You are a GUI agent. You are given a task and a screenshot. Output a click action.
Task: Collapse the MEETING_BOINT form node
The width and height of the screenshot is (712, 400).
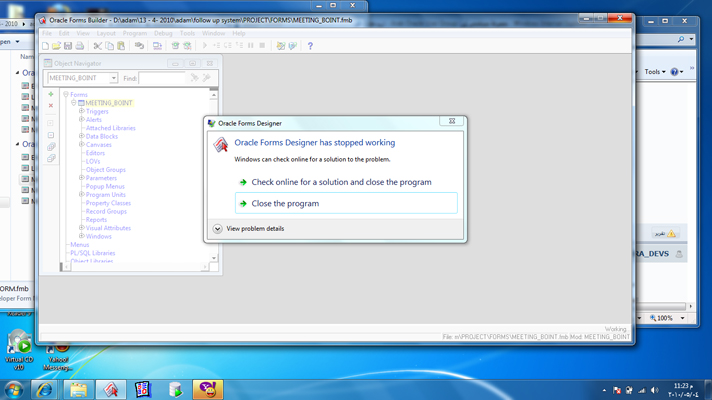pos(74,103)
